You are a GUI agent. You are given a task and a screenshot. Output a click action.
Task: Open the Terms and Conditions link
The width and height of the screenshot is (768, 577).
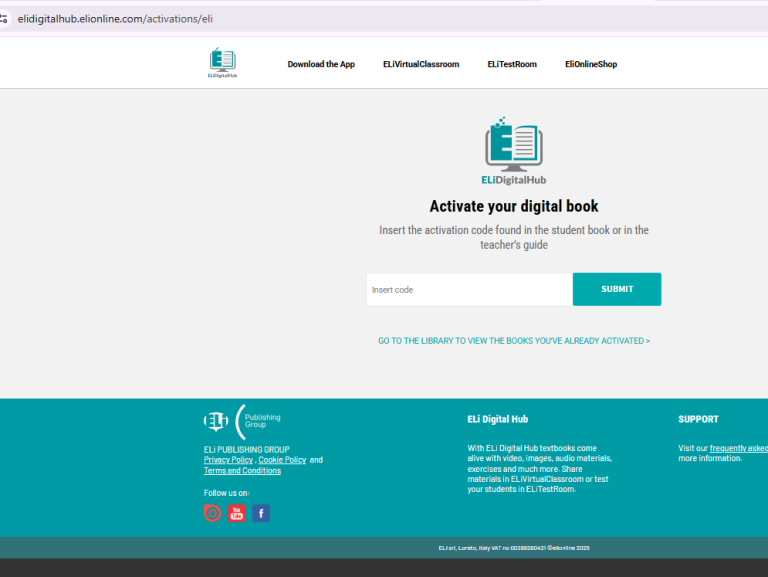point(242,471)
